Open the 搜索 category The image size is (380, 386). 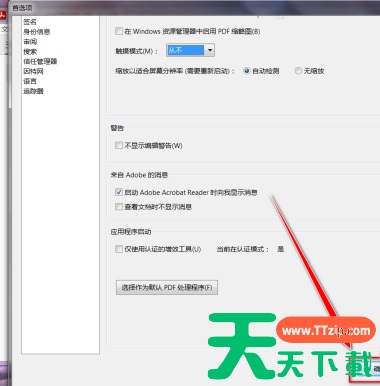coord(30,52)
